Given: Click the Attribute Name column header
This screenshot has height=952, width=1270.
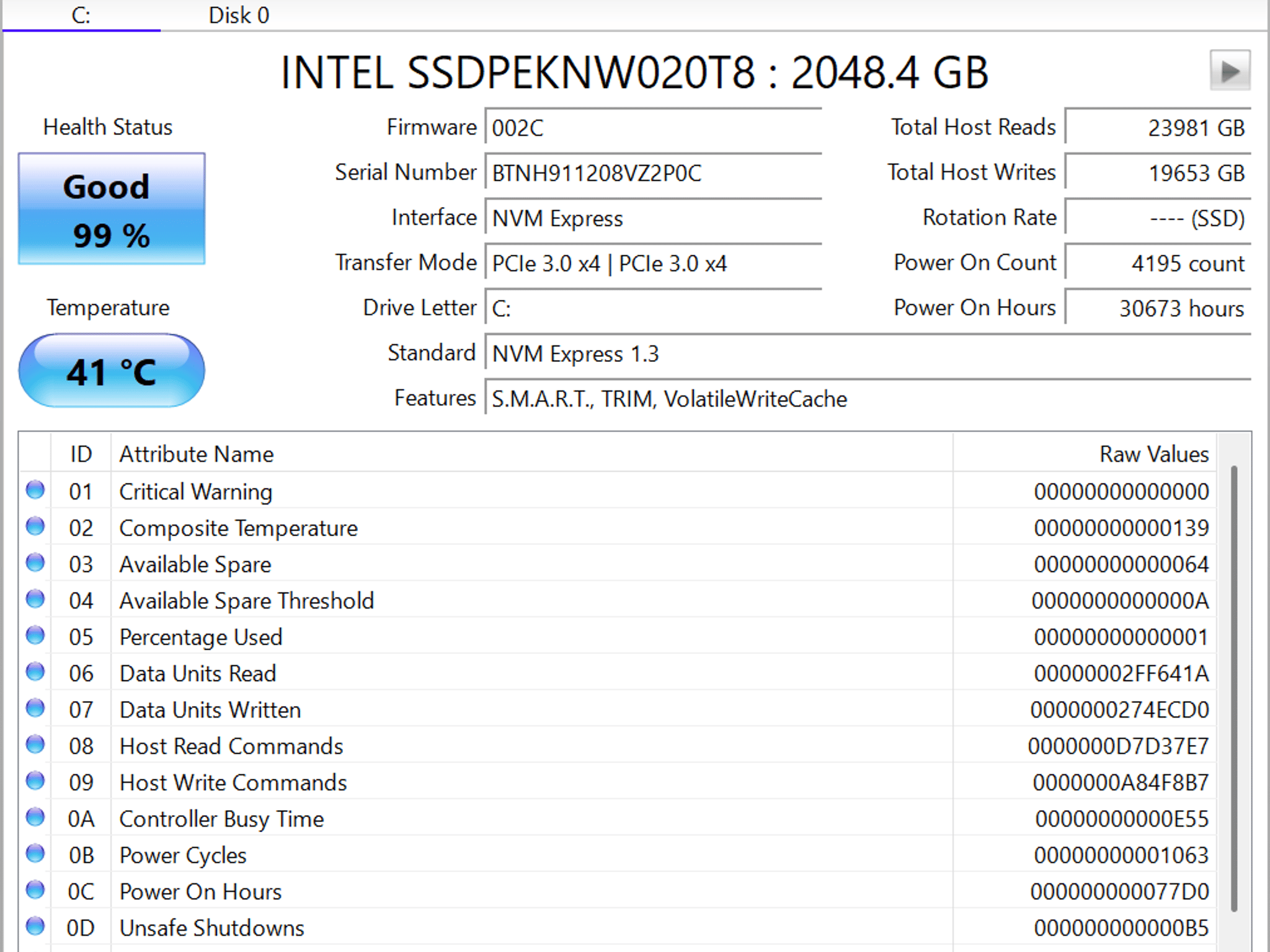Looking at the screenshot, I should pos(532,454).
